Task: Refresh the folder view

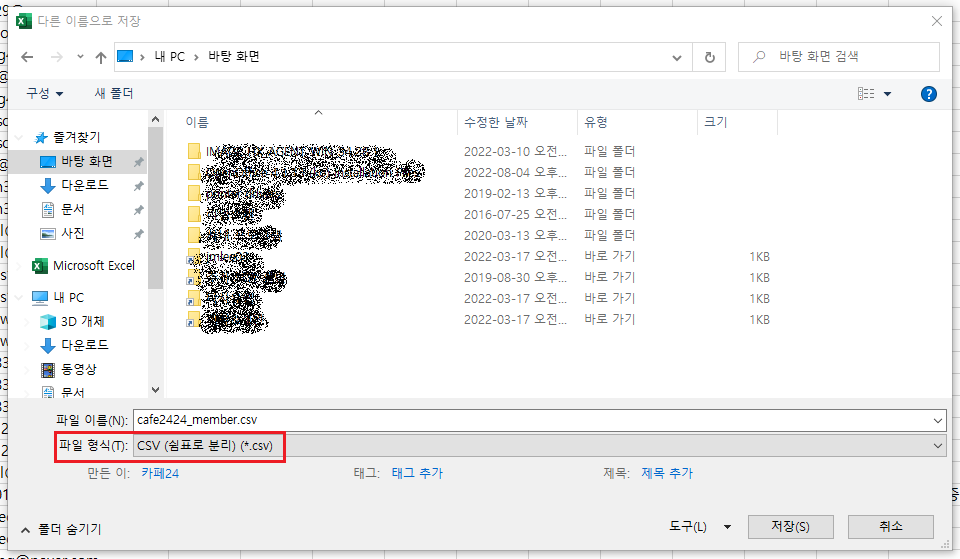Action: 710,57
